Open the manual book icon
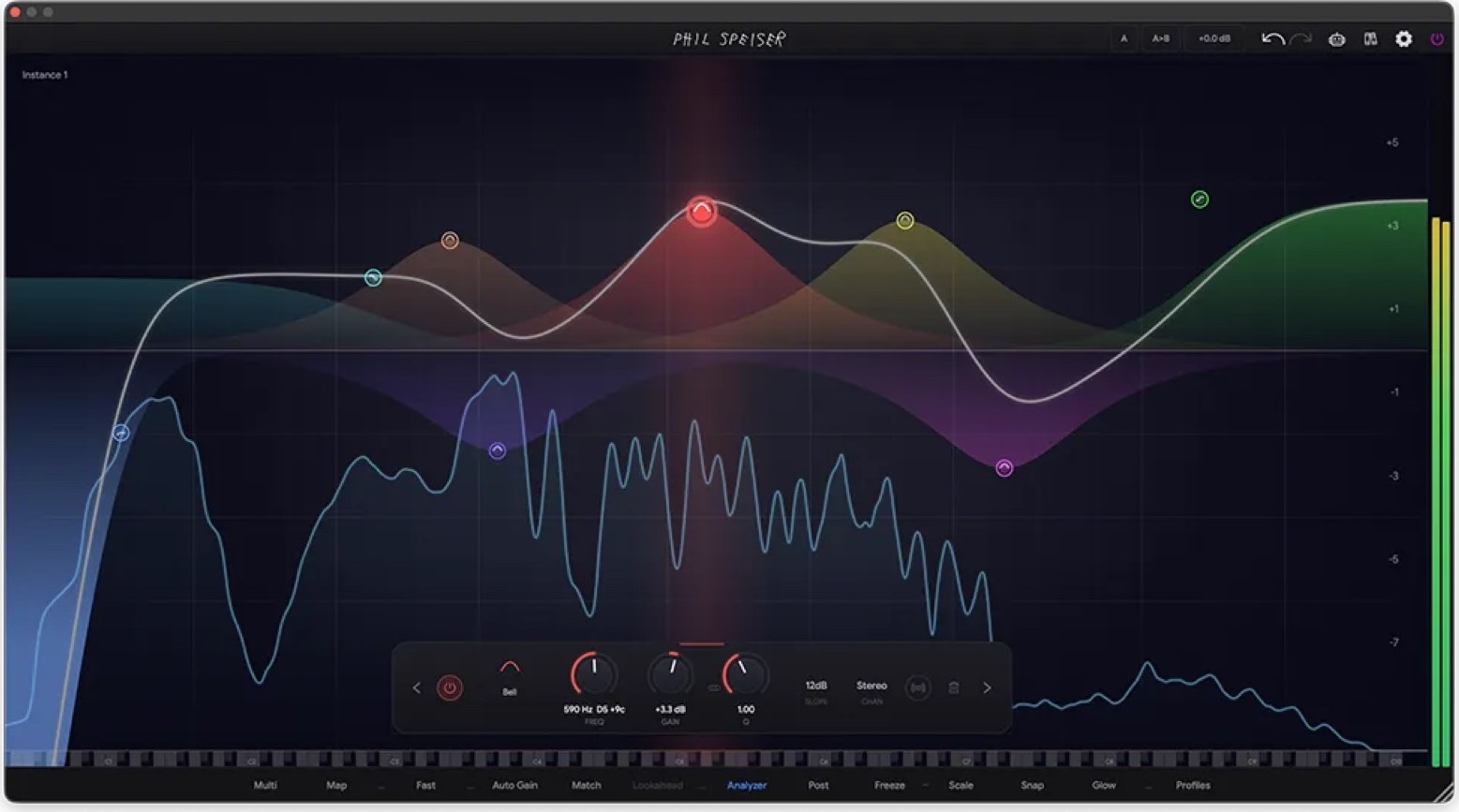Image resolution: width=1459 pixels, height=812 pixels. [1370, 39]
